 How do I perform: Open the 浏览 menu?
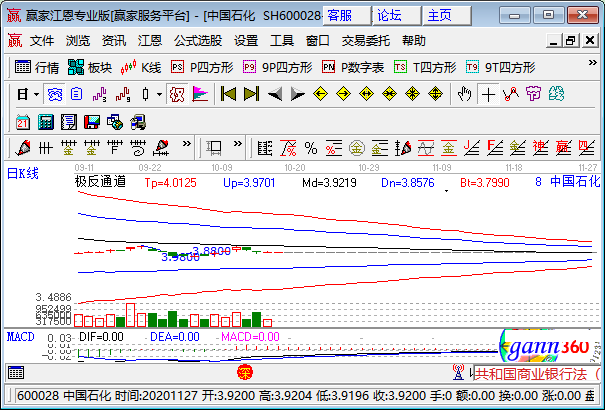[78, 40]
